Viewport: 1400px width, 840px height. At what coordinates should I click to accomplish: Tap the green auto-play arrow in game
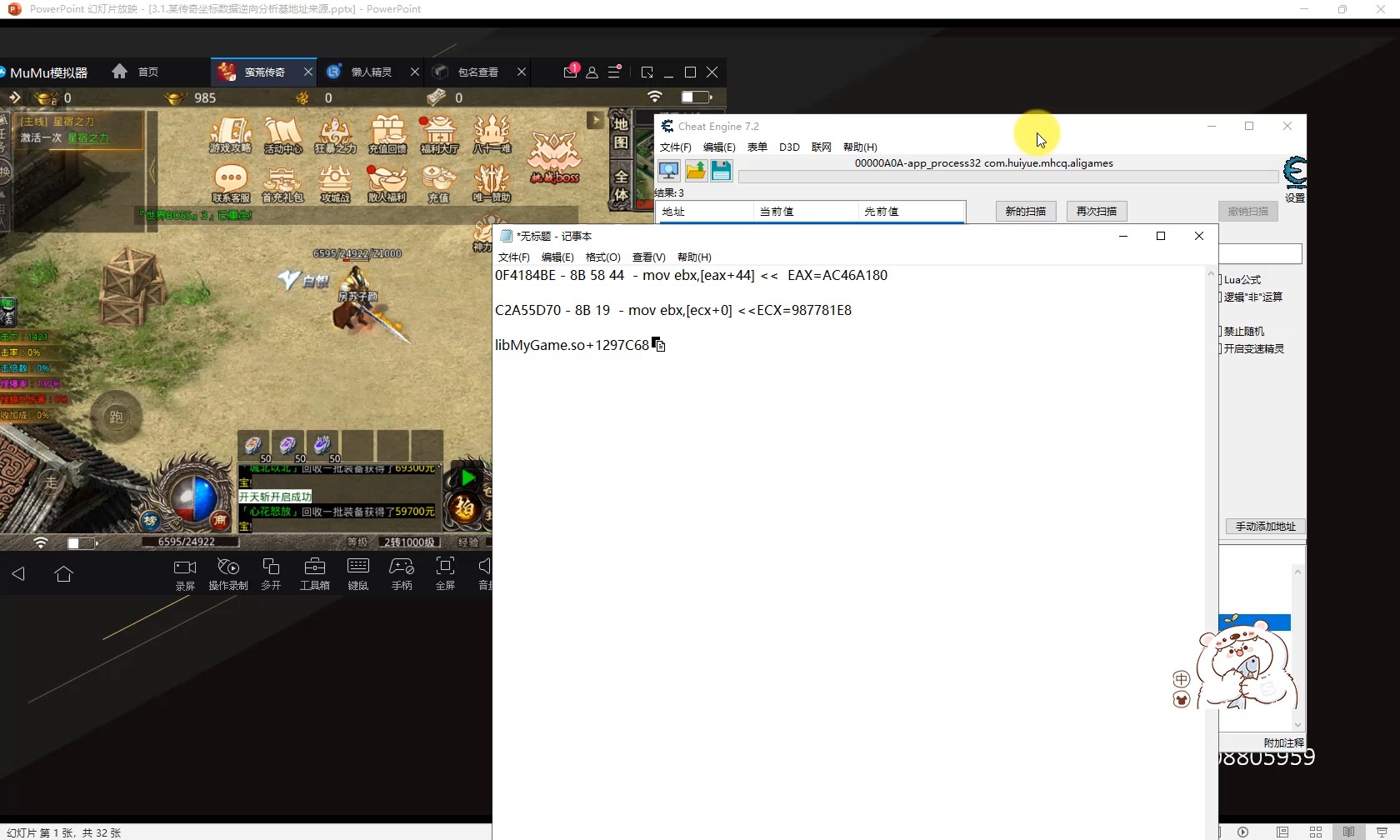coord(467,478)
